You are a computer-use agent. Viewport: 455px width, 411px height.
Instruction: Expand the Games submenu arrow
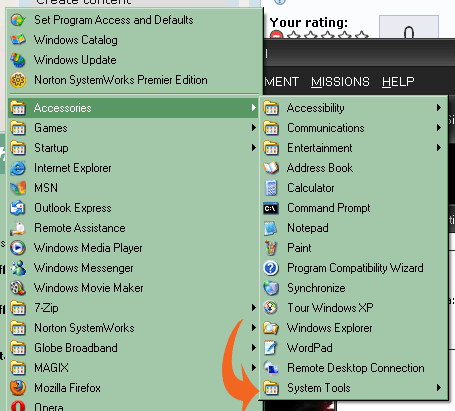click(254, 128)
